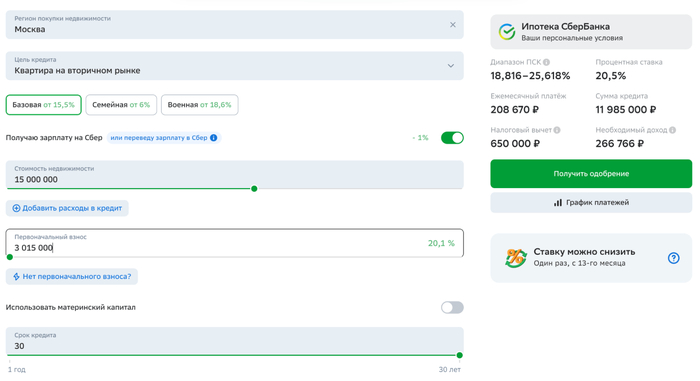This screenshot has height=381, width=700.
Task: Enable the материнский капитал toggle
Action: pyautogui.click(x=452, y=307)
